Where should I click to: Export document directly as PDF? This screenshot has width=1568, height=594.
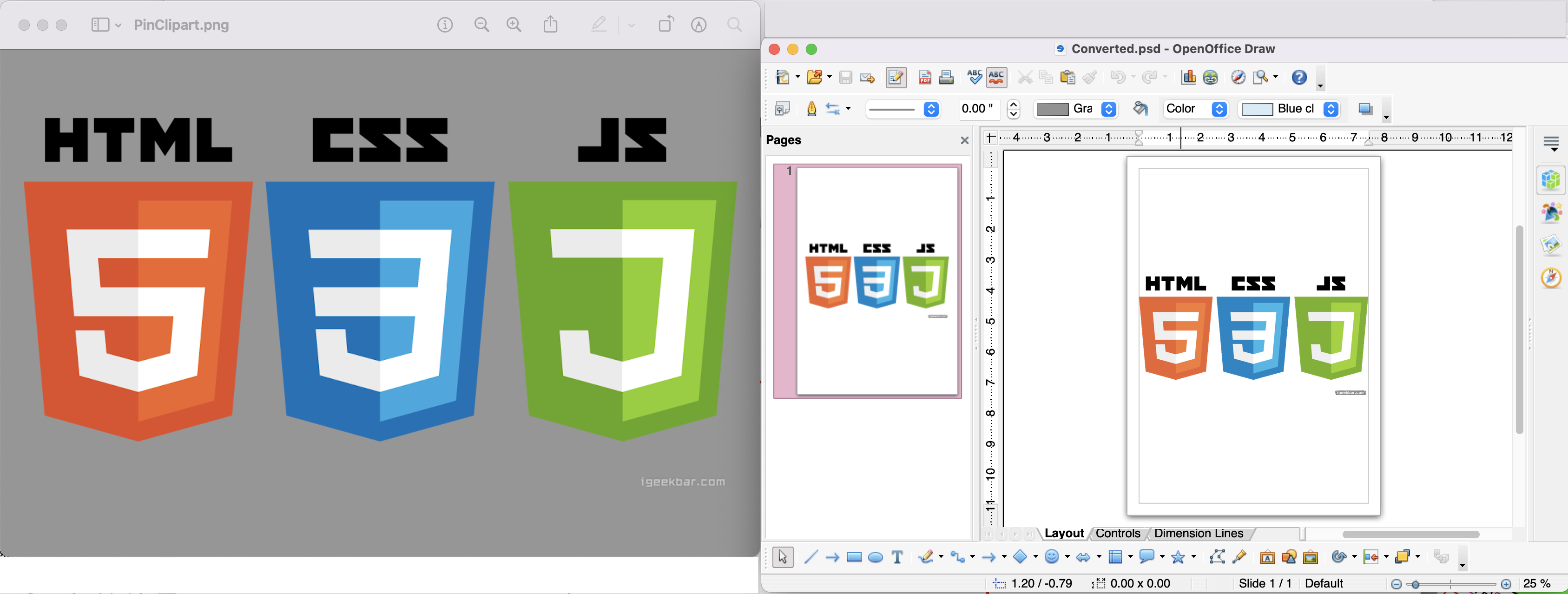(x=925, y=77)
